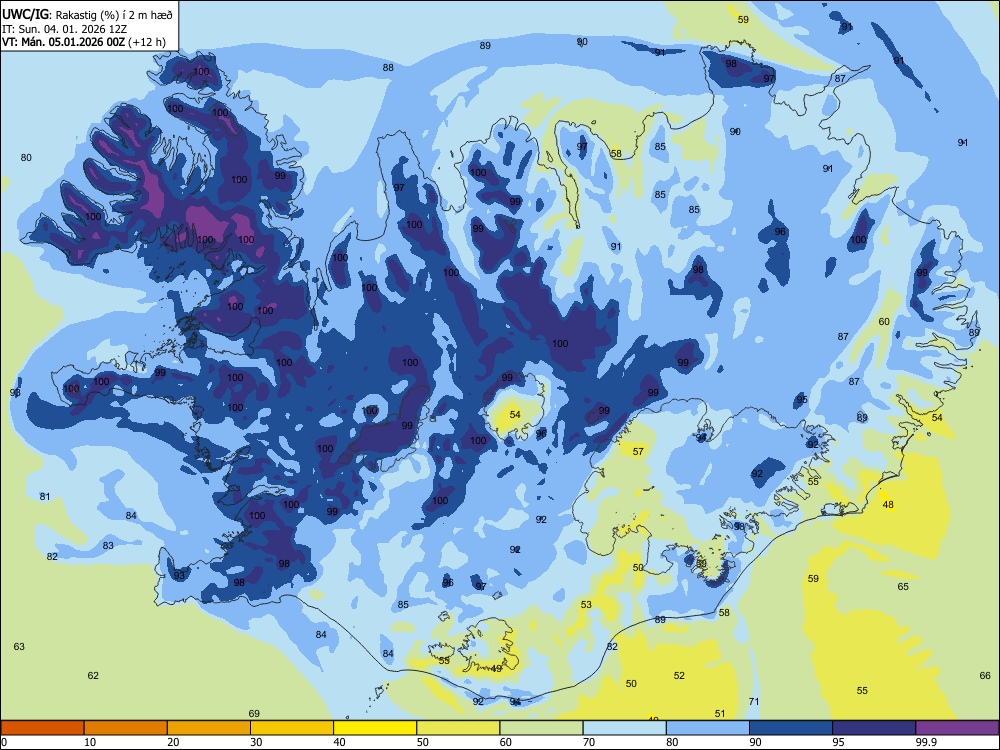The image size is (1000, 750).
Task: Click the humidity value 49 on the map
Action: coord(496,668)
